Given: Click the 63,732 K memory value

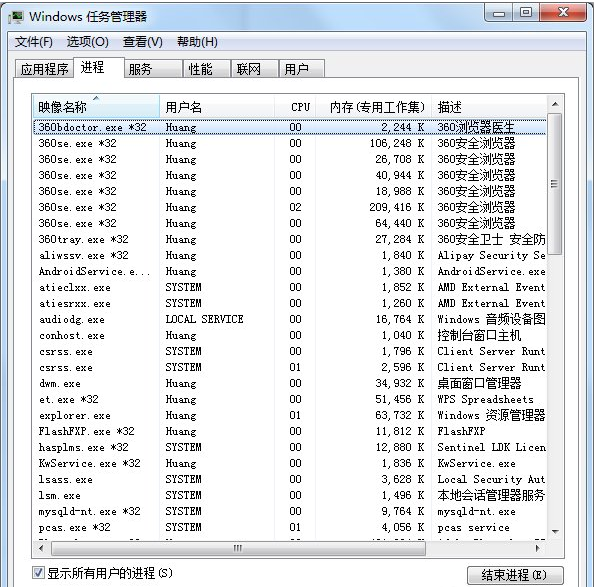Looking at the screenshot, I should (400, 415).
